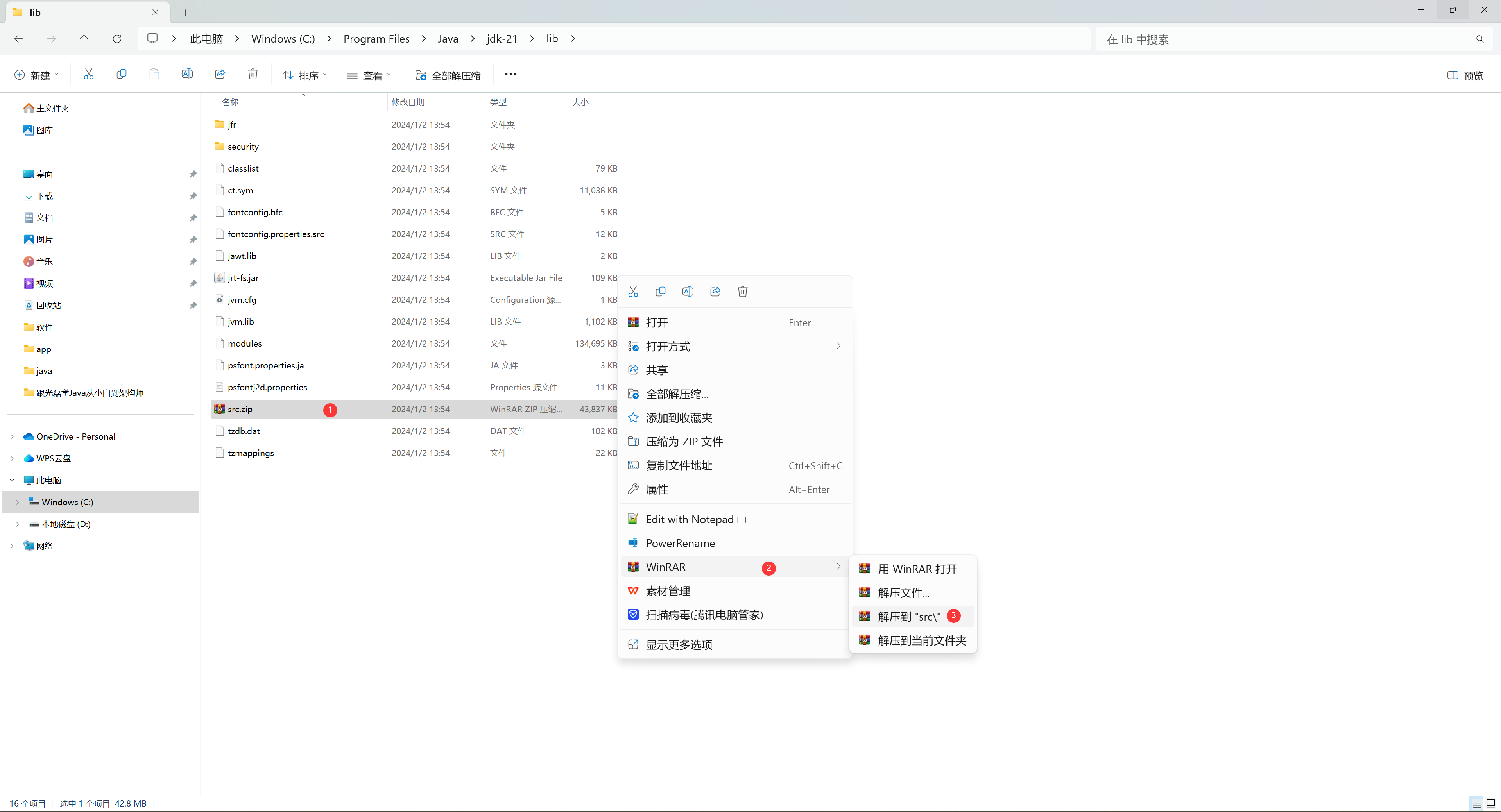This screenshot has height=812, width=1501.
Task: Switch to details view icon in the status bar
Action: point(1476,803)
